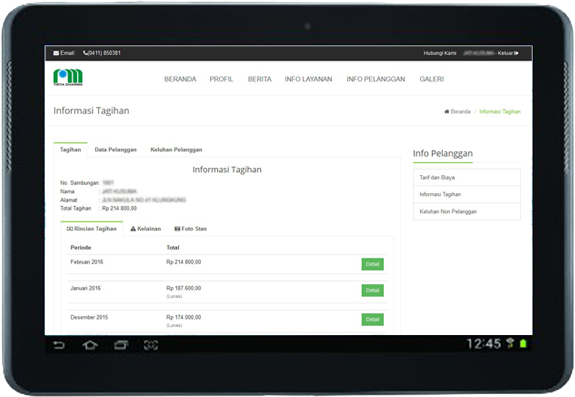Screen dimensions: 575x397
Task: Open Tarif dan Biaya sidebar link
Action: [466, 177]
